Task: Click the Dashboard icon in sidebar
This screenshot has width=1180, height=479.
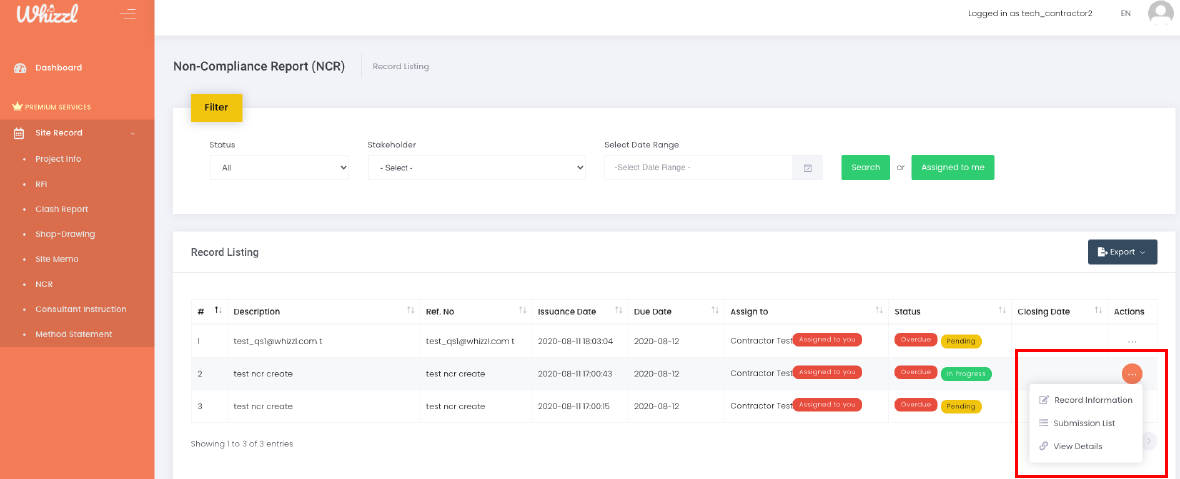Action: [x=19, y=68]
